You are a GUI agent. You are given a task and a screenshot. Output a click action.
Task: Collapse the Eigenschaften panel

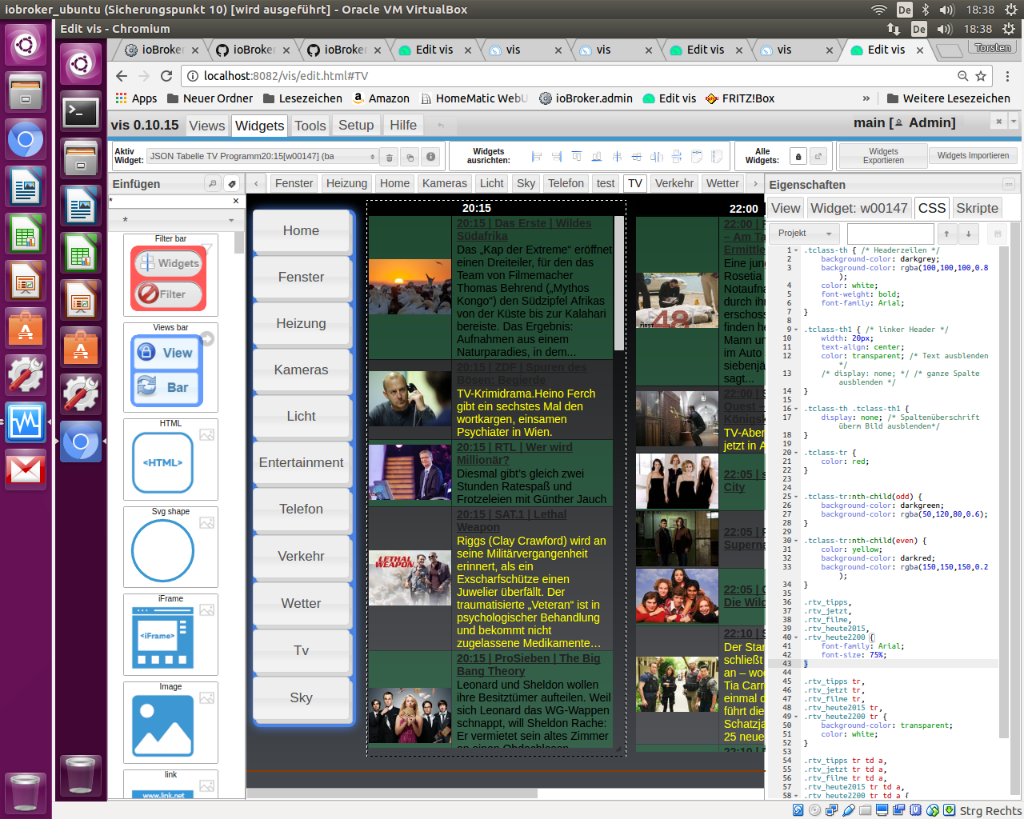[x=1015, y=185]
